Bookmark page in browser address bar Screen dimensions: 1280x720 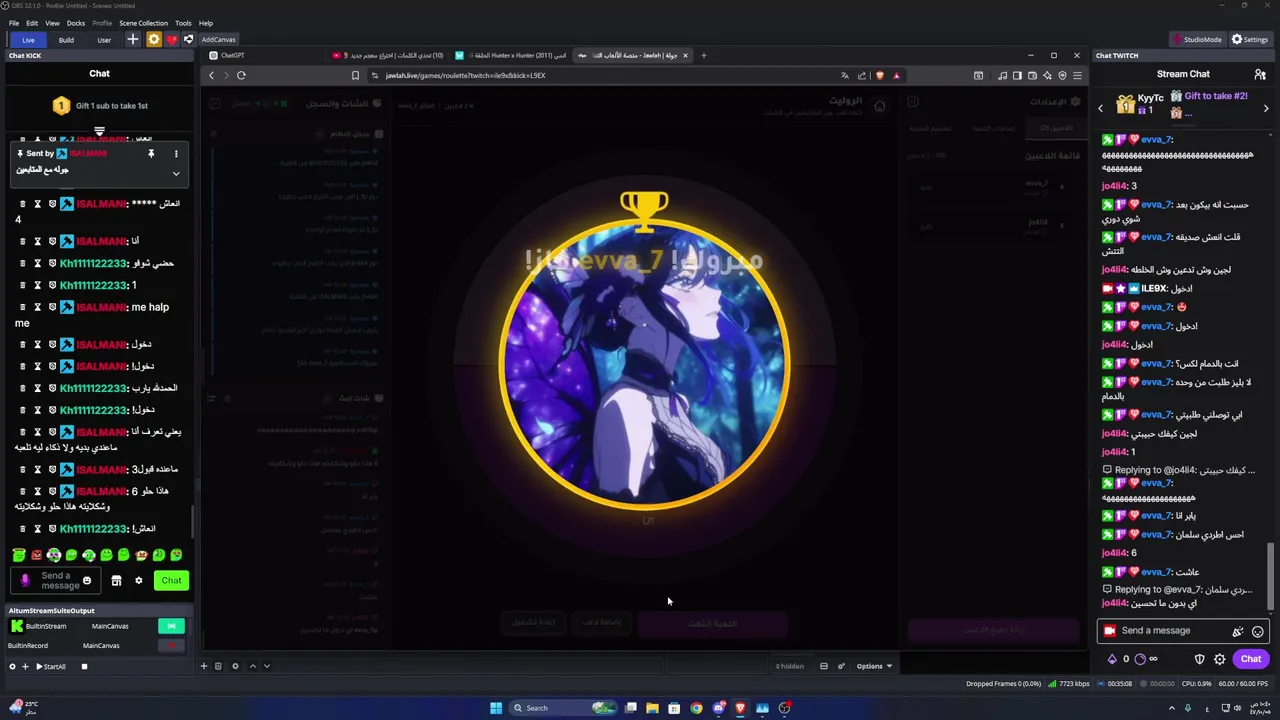coord(355,75)
